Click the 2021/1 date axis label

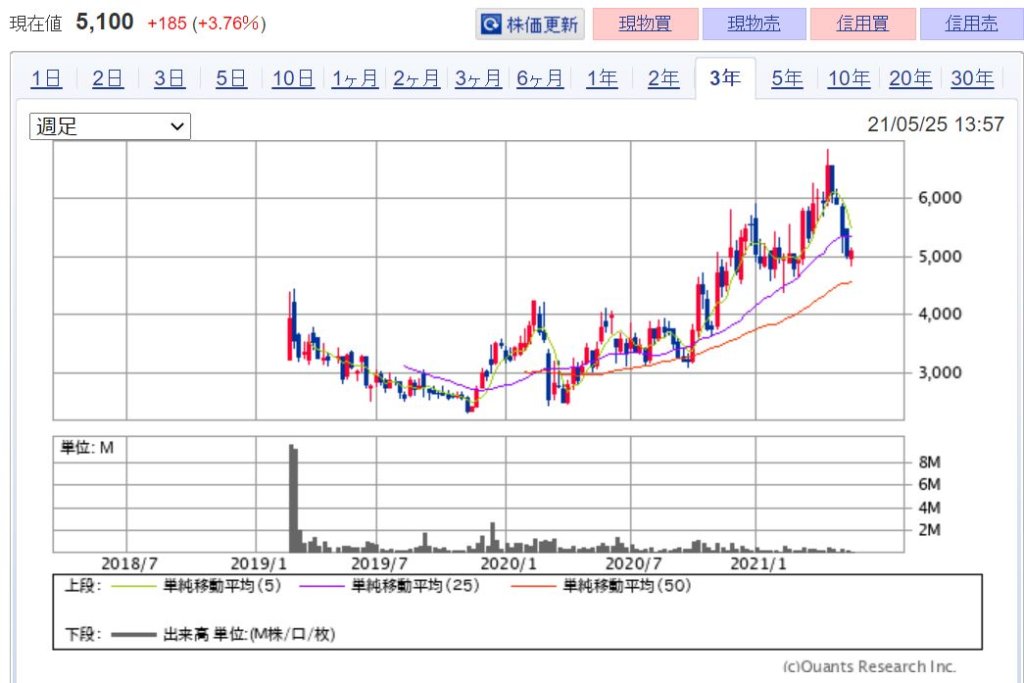click(758, 564)
